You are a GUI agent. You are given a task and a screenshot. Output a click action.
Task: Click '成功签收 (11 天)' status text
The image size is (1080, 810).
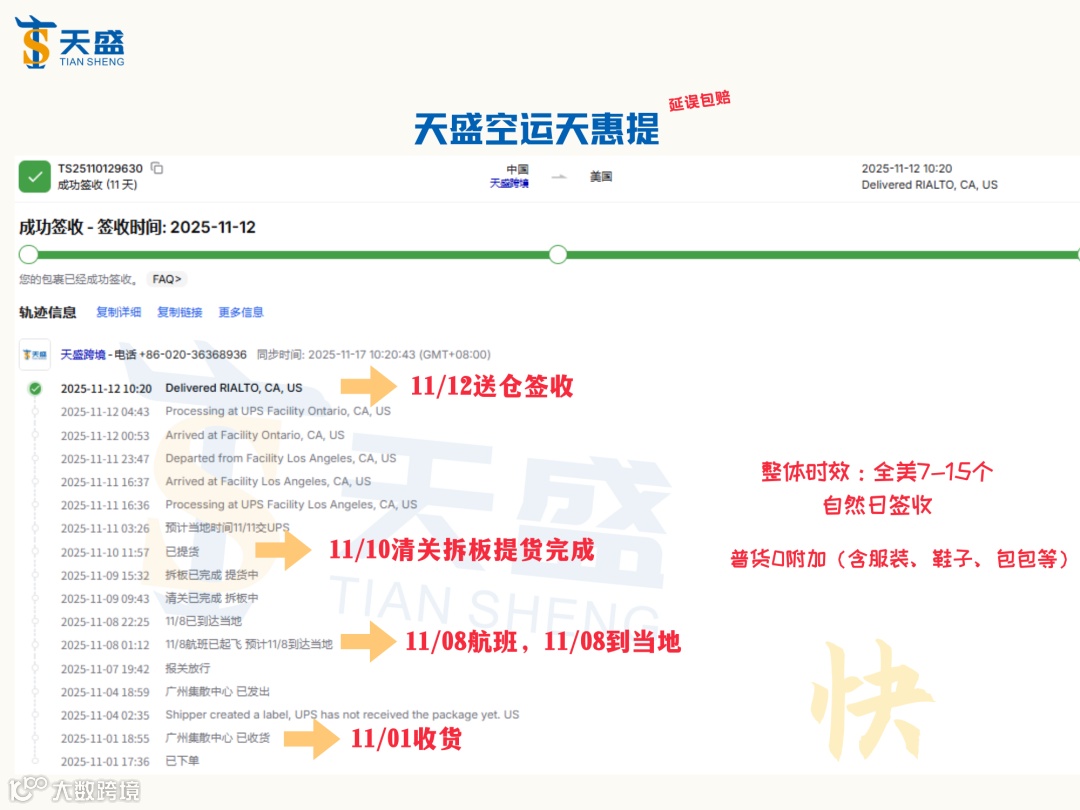pos(97,185)
